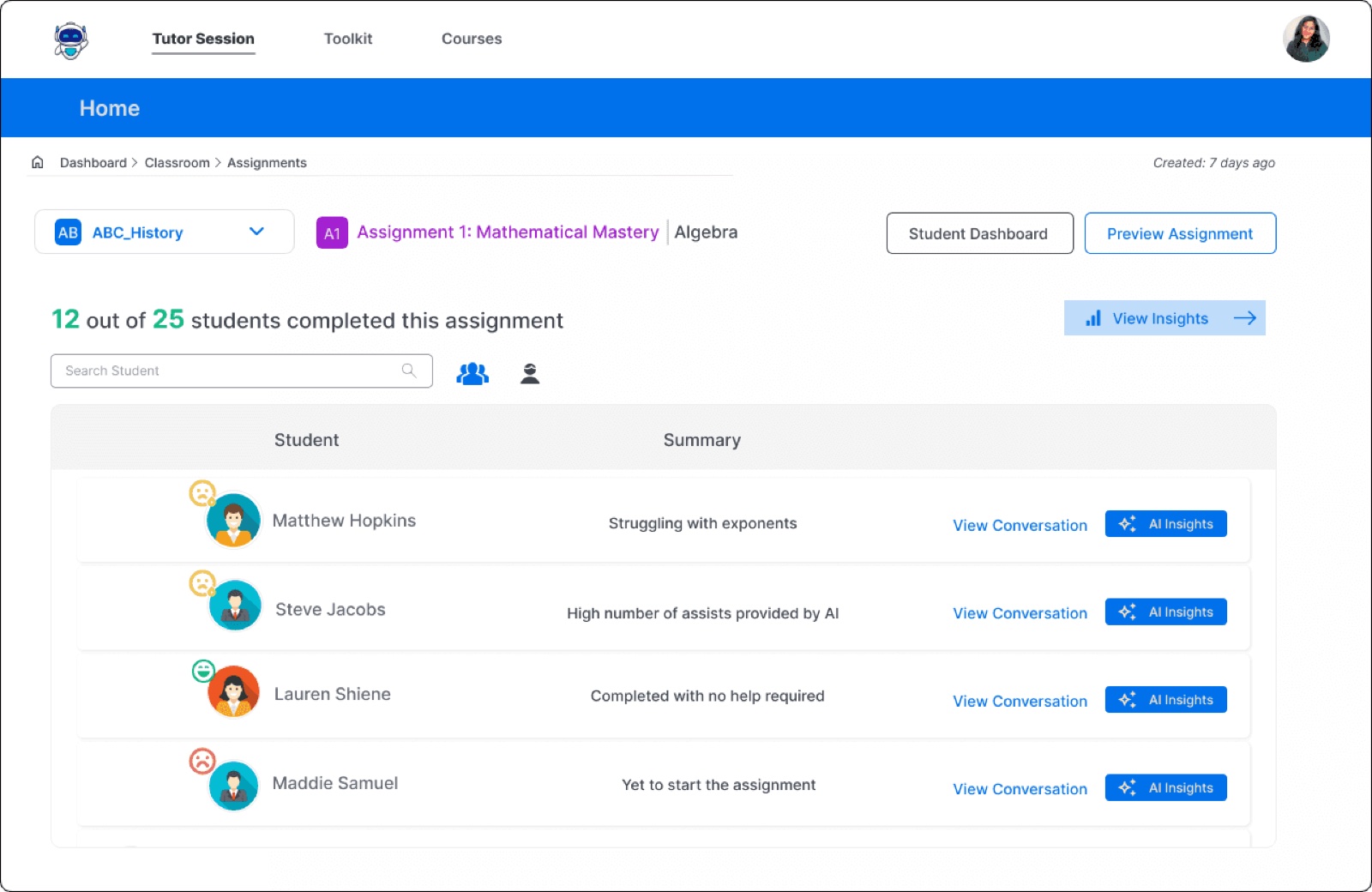Click Steve Jacobs' avatar
Image resolution: width=1372 pixels, height=892 pixels.
point(235,606)
